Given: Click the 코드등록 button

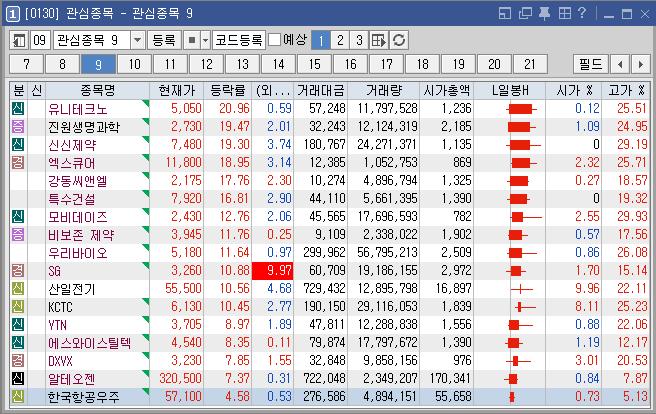Looking at the screenshot, I should pyautogui.click(x=238, y=41).
